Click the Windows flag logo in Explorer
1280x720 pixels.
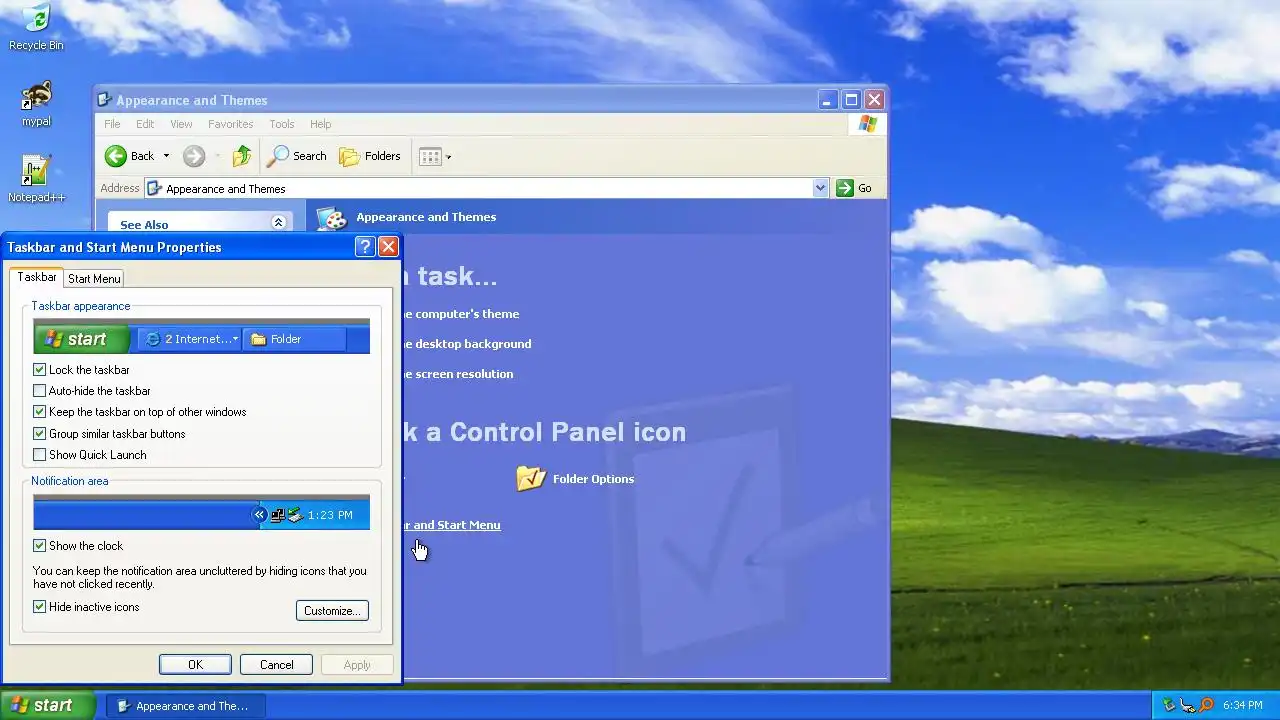tap(867, 124)
